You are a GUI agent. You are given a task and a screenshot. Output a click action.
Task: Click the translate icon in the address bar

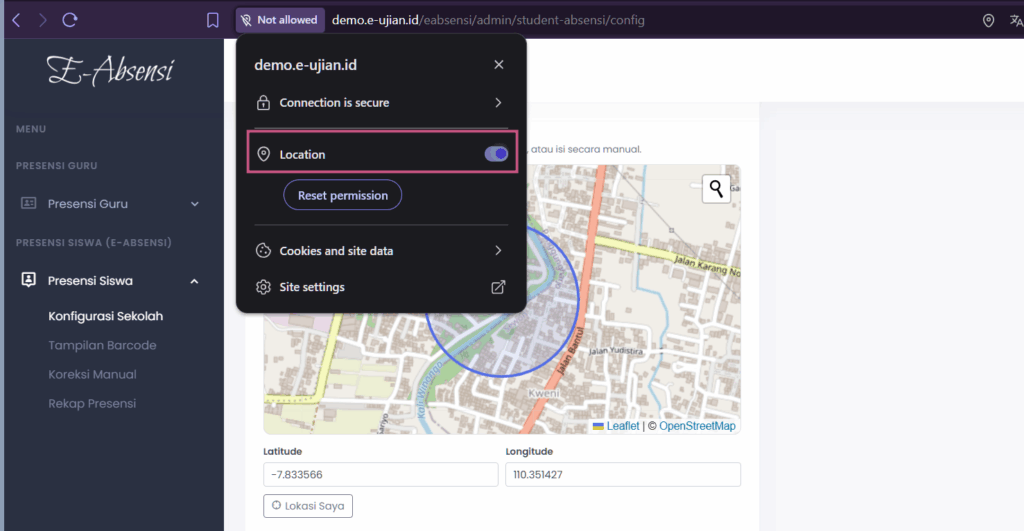(x=1016, y=20)
